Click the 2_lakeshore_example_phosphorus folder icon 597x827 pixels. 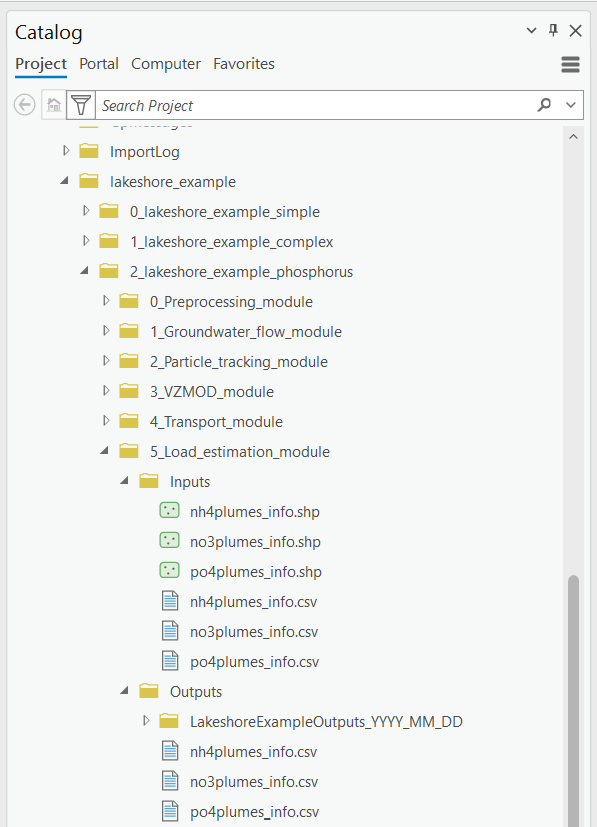109,272
